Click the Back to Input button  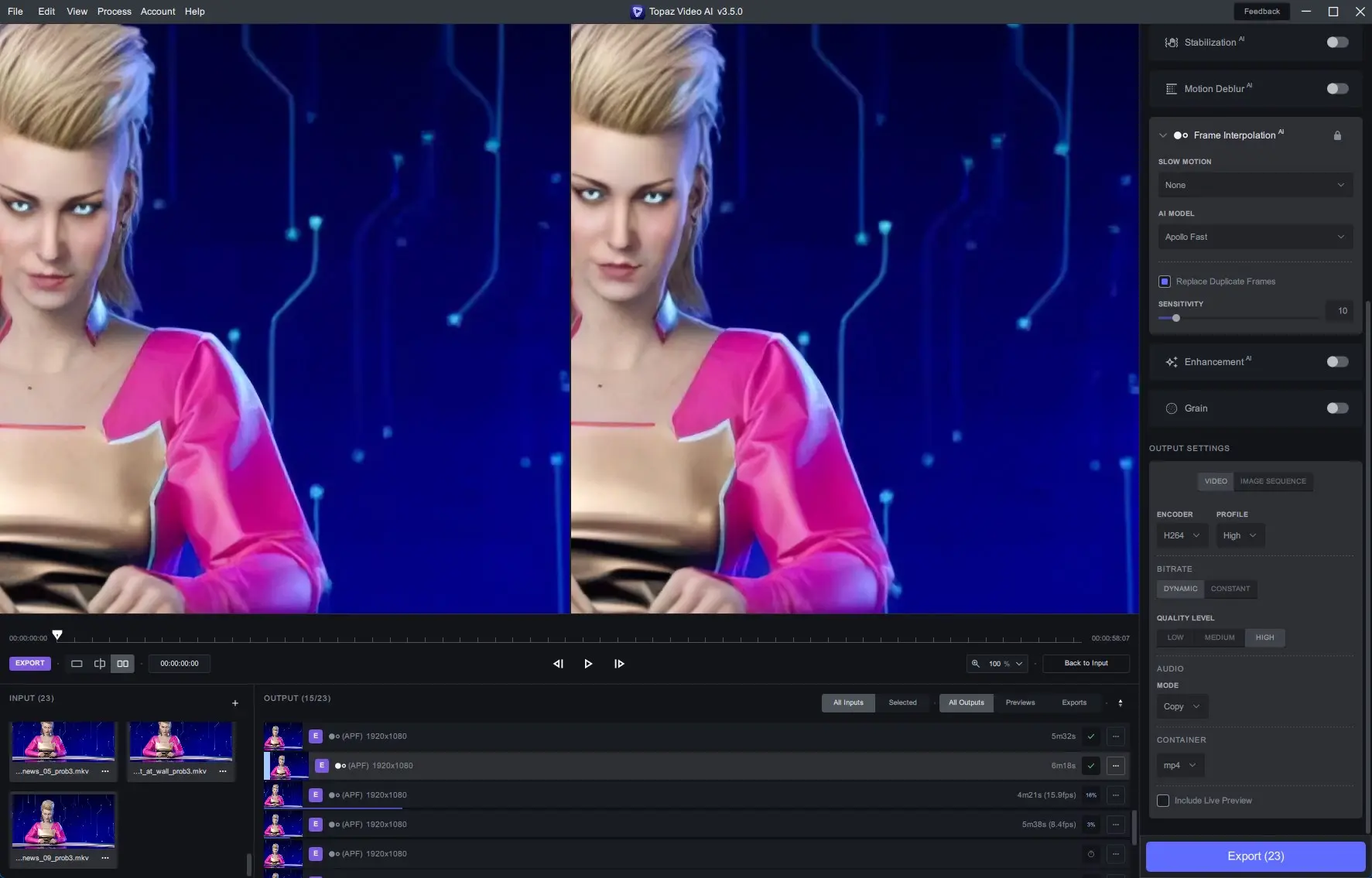tap(1086, 664)
